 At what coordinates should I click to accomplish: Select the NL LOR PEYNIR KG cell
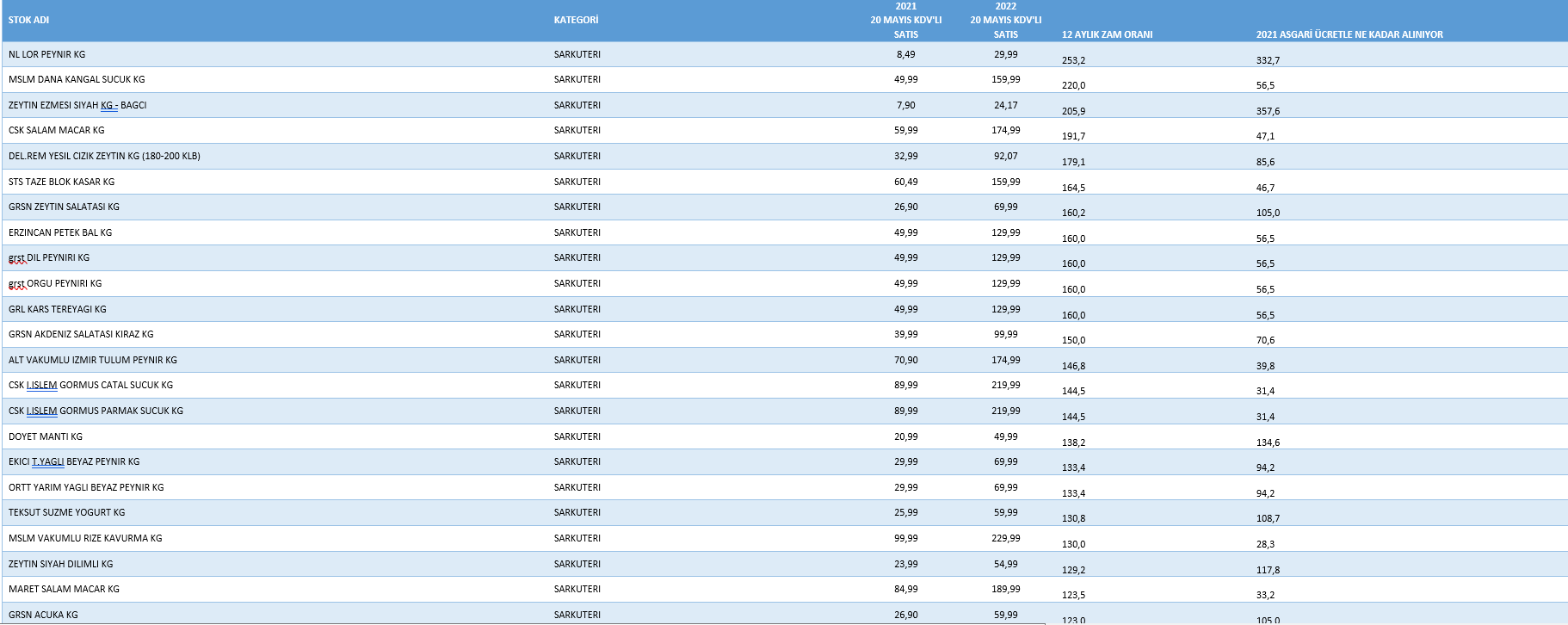click(47, 54)
